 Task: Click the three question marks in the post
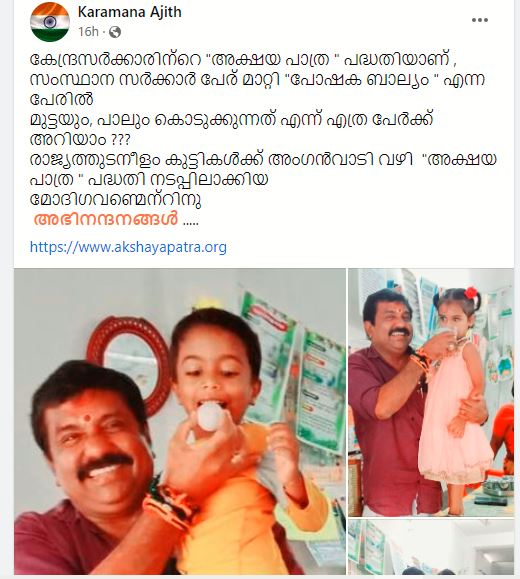click(120, 140)
